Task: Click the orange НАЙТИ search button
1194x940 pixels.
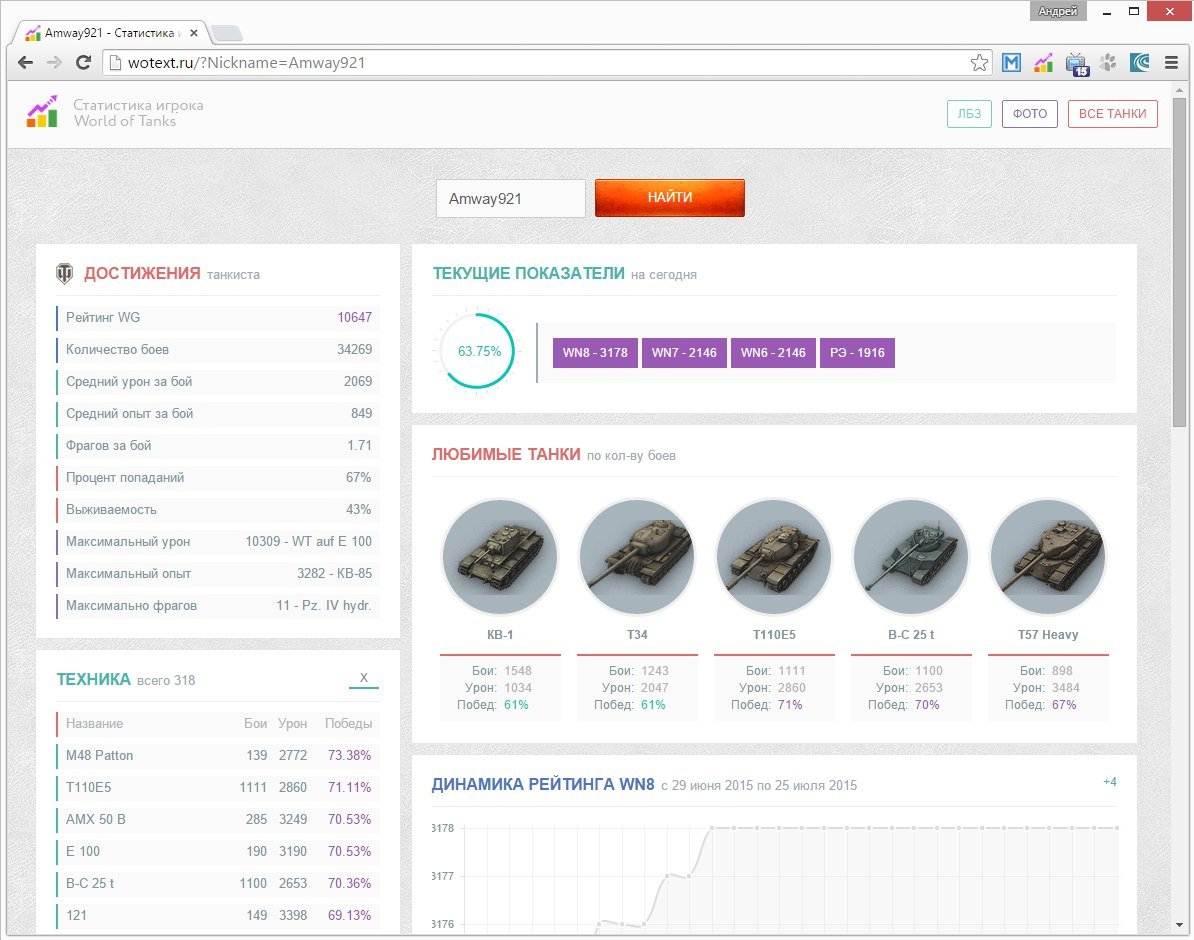Action: (x=669, y=198)
